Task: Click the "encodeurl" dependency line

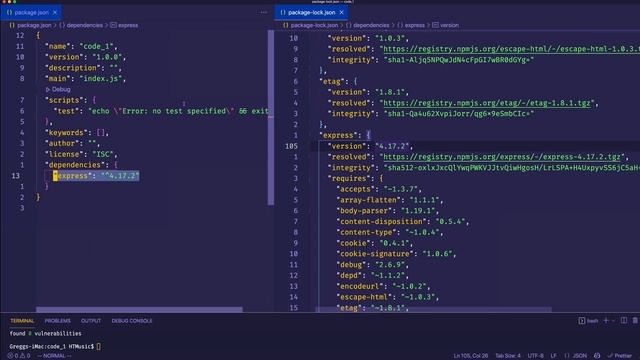Action: coord(383,287)
